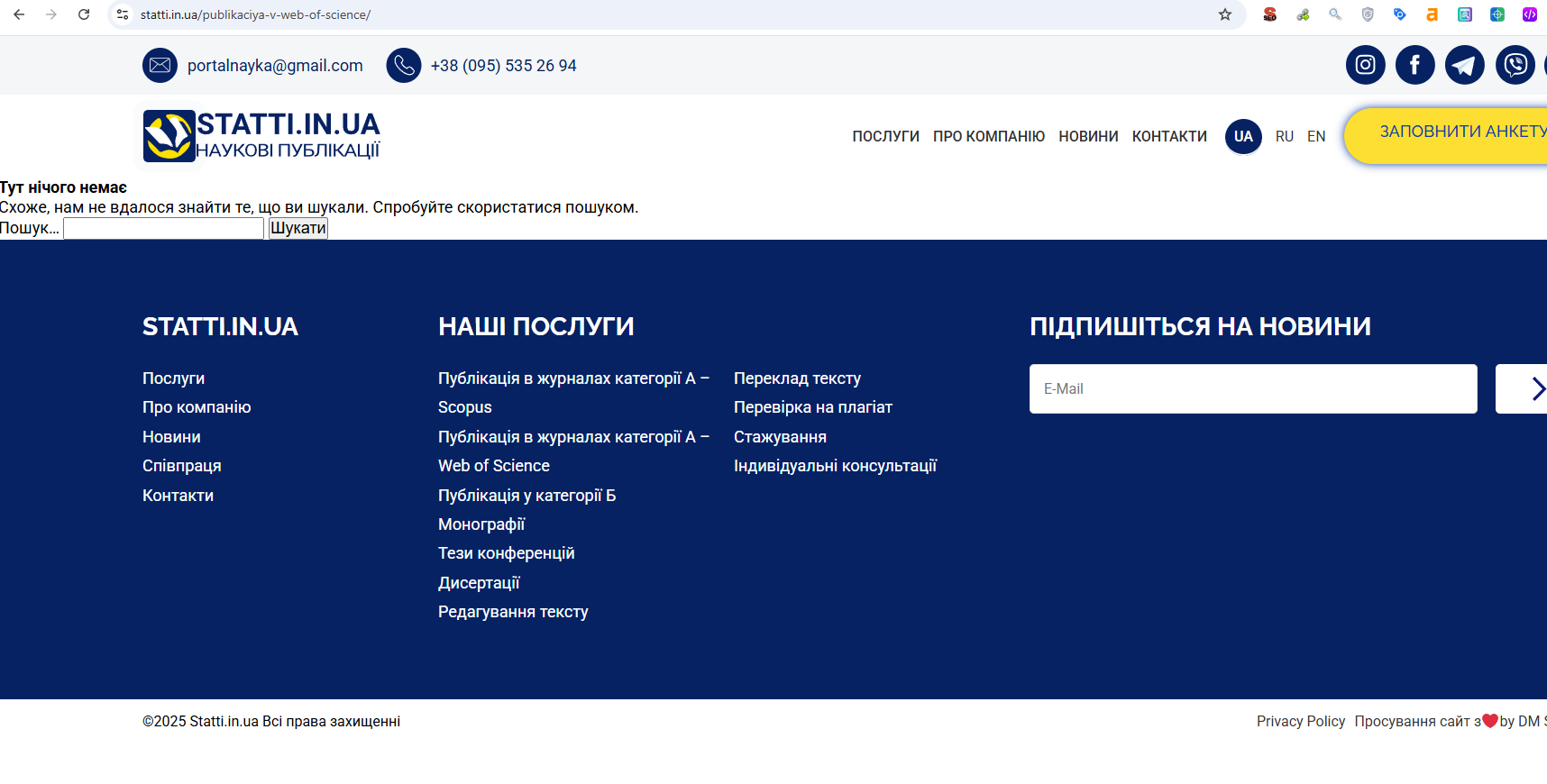The width and height of the screenshot is (1547, 784).
Task: Click the magnifier extension icon in toolbar
Action: click(x=1335, y=14)
